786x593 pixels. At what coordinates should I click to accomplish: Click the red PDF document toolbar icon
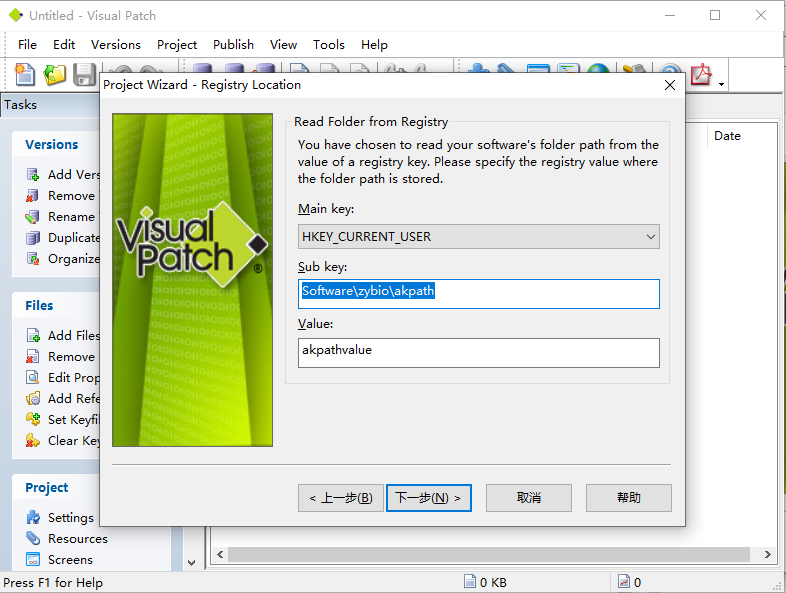tap(701, 75)
